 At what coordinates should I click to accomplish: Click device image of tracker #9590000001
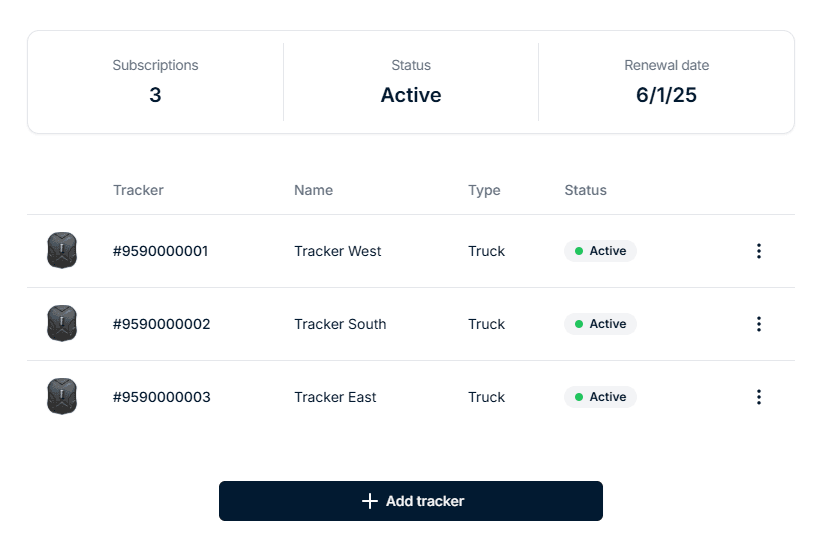tap(62, 250)
